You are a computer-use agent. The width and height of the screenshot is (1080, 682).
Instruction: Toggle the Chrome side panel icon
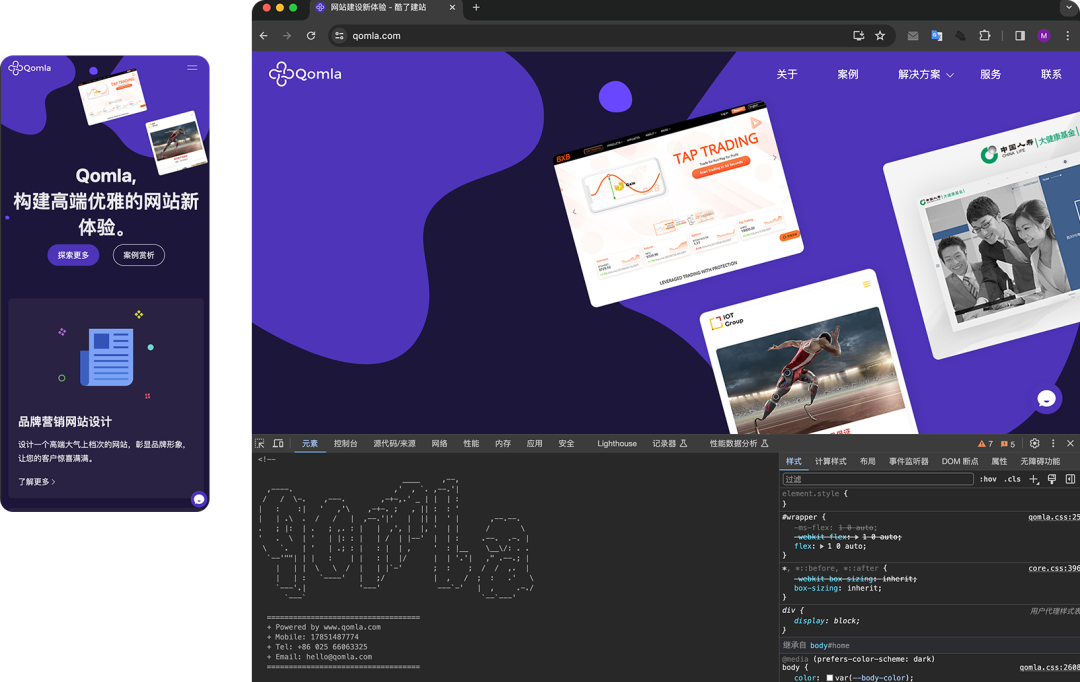(x=1019, y=36)
